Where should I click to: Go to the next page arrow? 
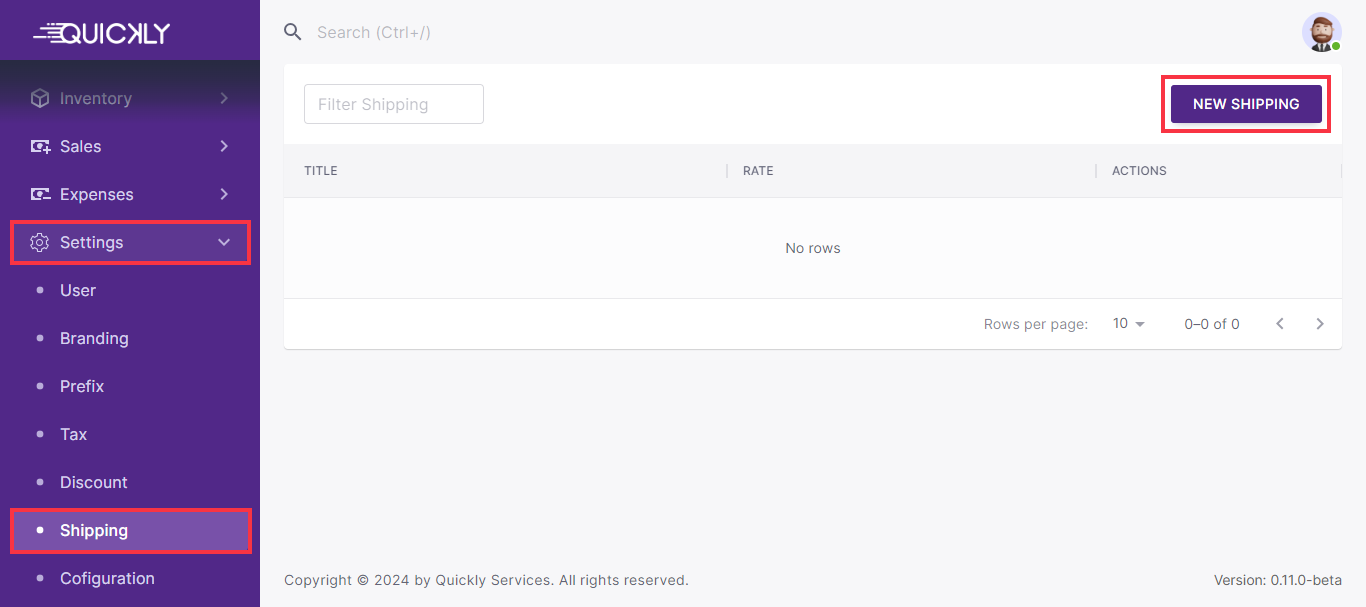[1319, 324]
